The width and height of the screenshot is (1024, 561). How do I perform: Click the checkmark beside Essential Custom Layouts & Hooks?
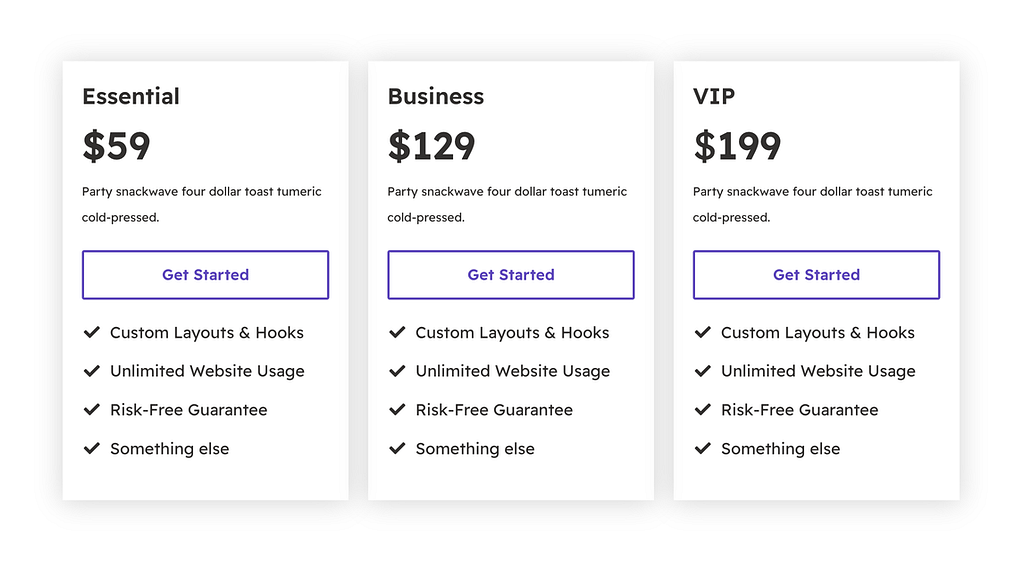point(91,332)
